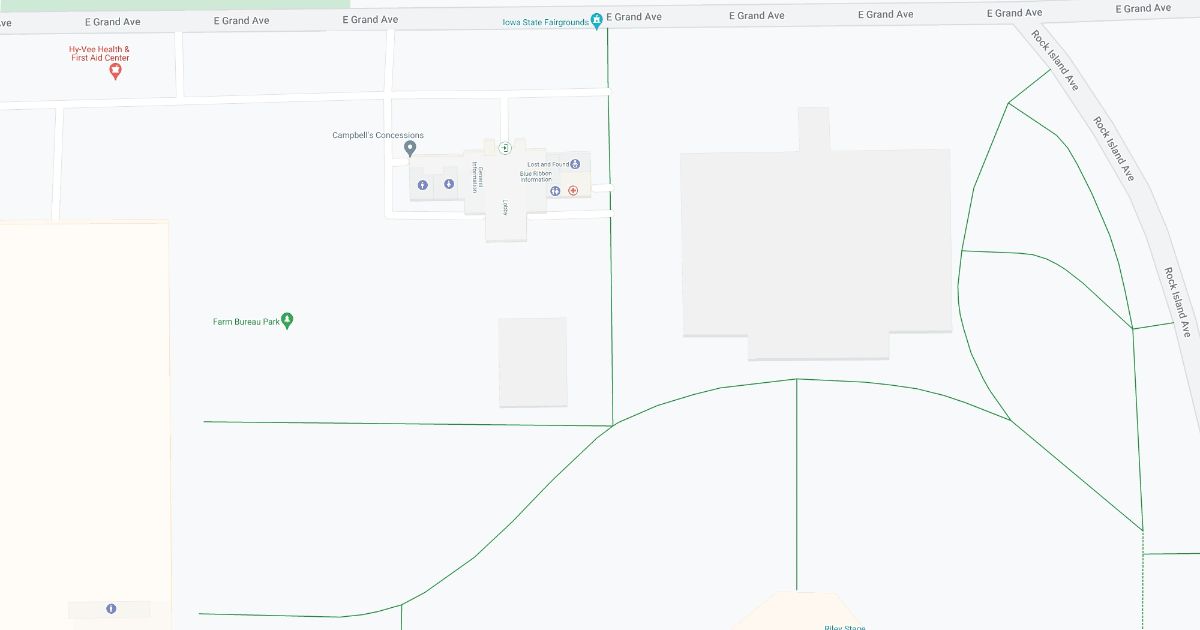Open the Farm Bureau Park label

246,322
